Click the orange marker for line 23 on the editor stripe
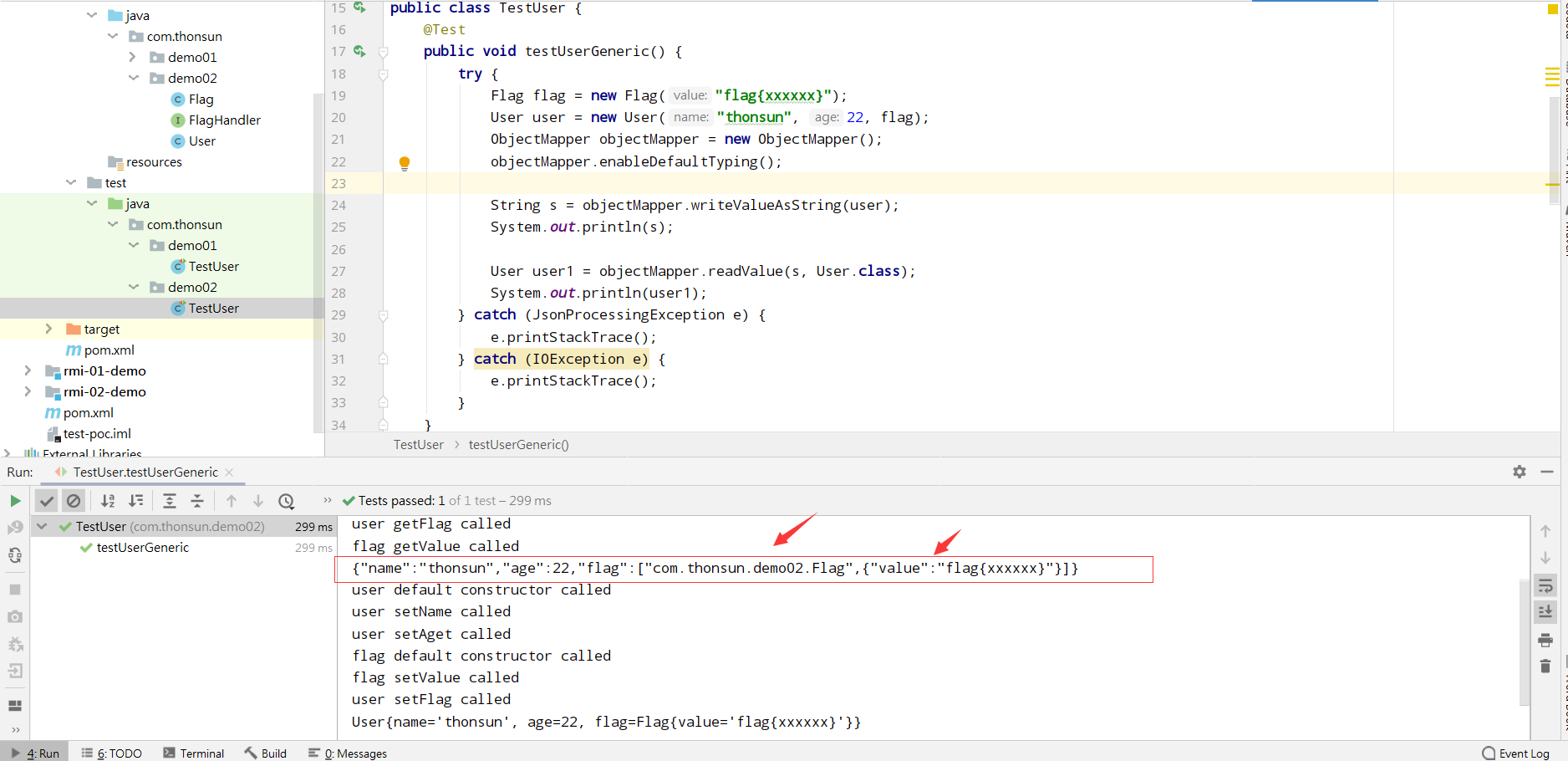 [1552, 184]
